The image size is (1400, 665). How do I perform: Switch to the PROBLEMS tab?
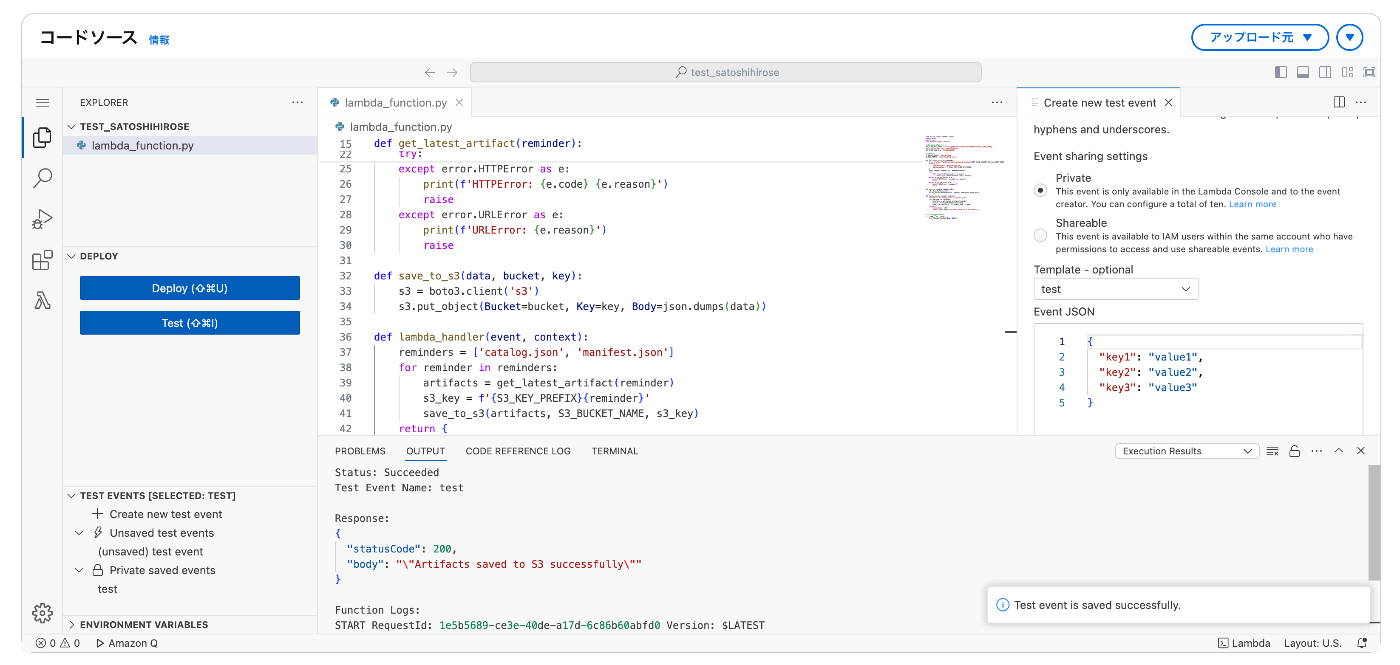[x=360, y=451]
